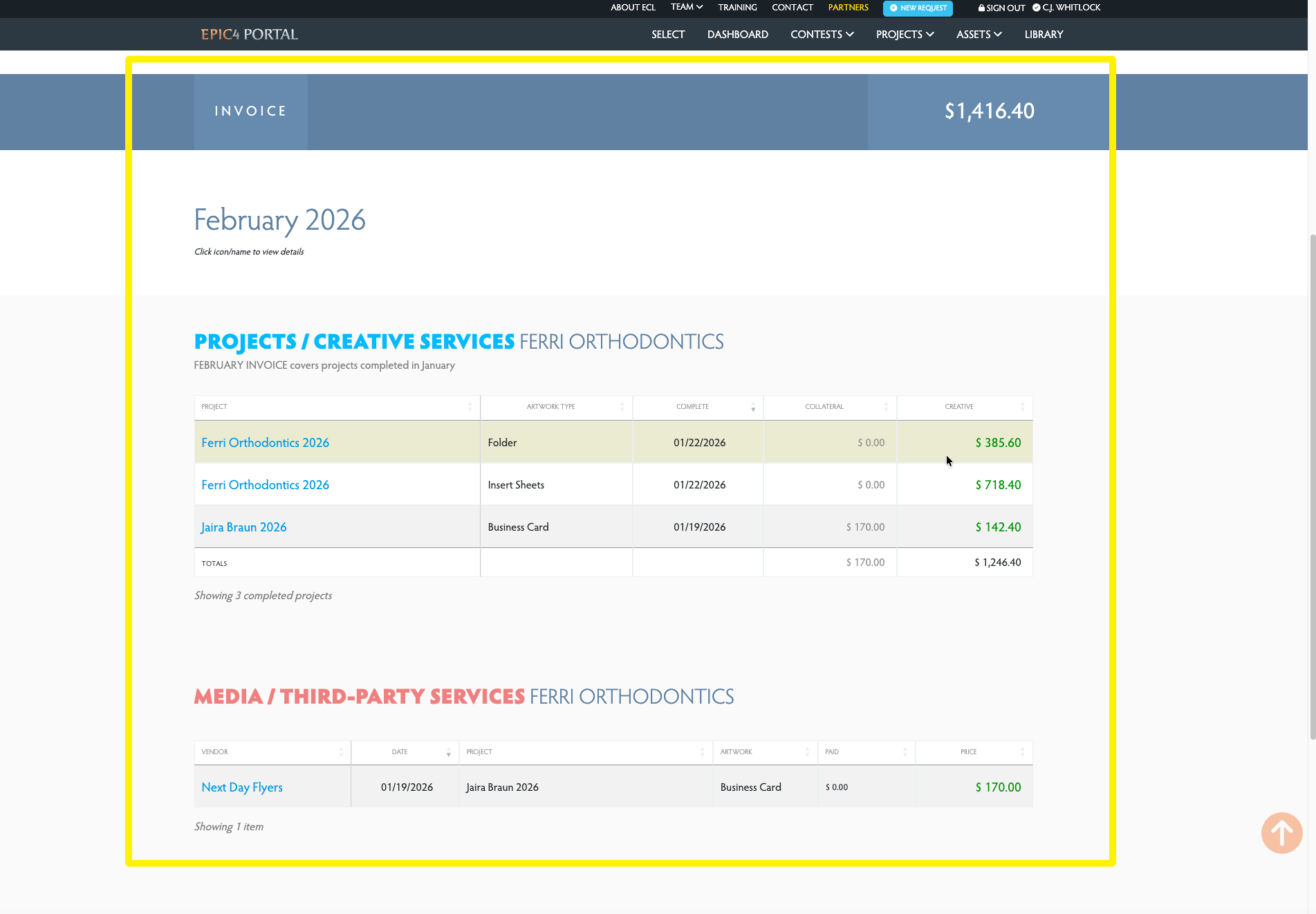1316x914 pixels.
Task: Go to the Contact page
Action: 793,8
